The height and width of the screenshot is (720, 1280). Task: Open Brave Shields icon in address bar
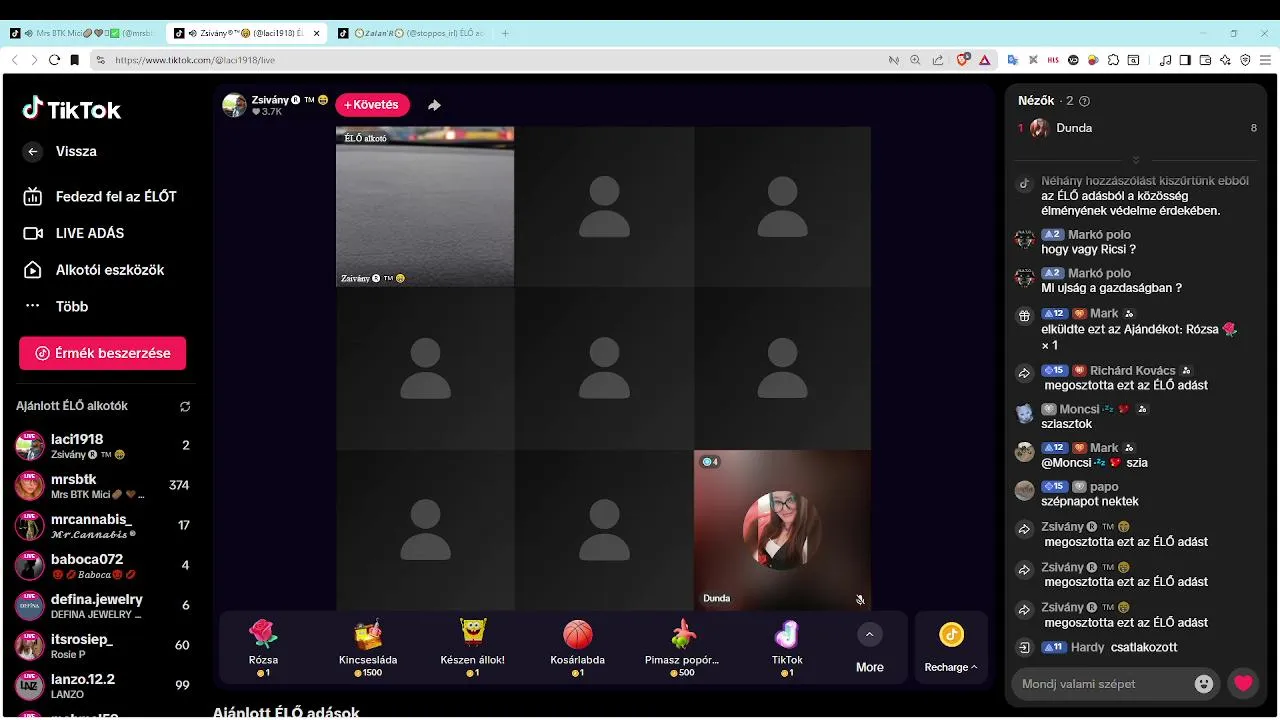(963, 60)
